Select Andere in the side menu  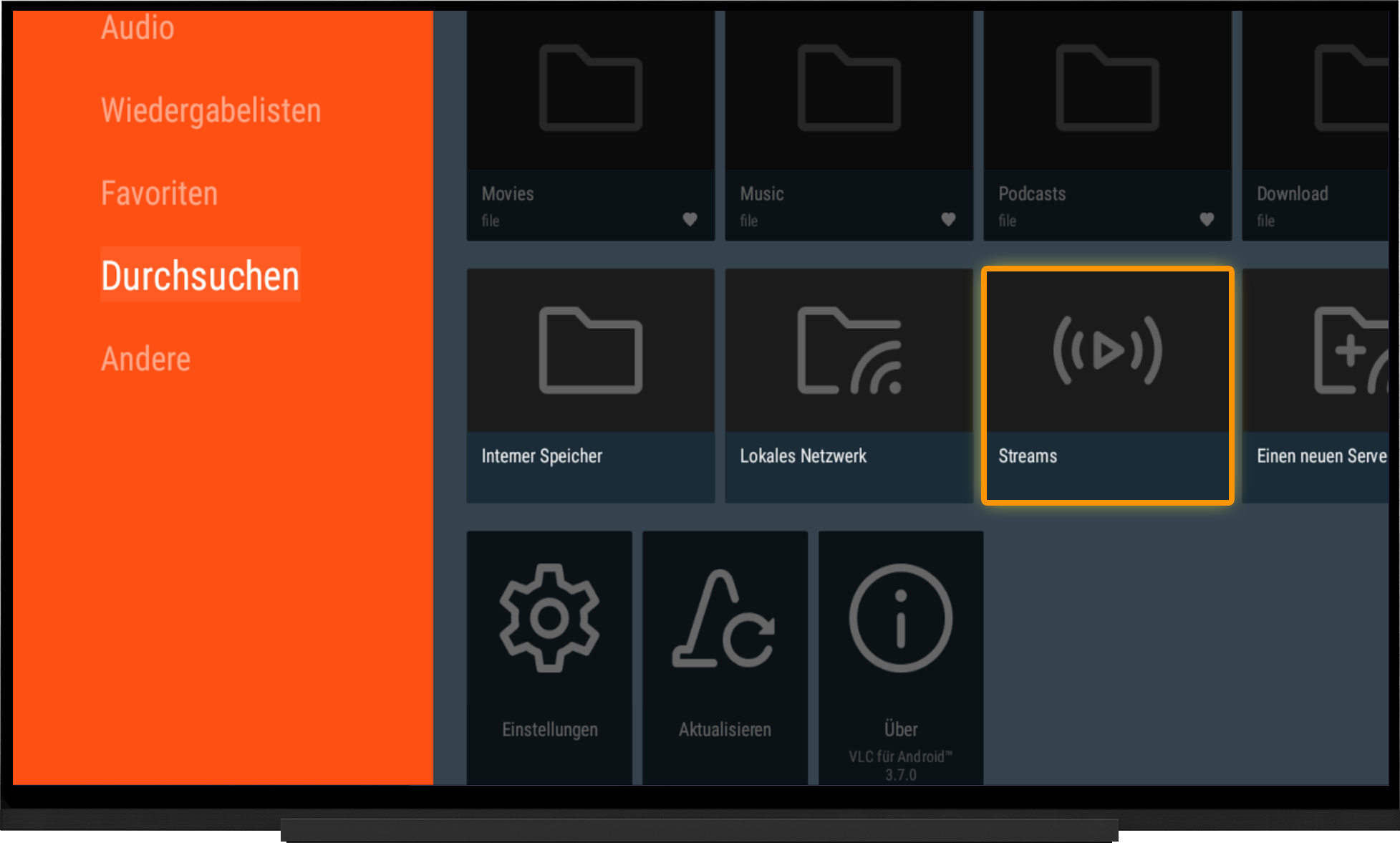[146, 359]
